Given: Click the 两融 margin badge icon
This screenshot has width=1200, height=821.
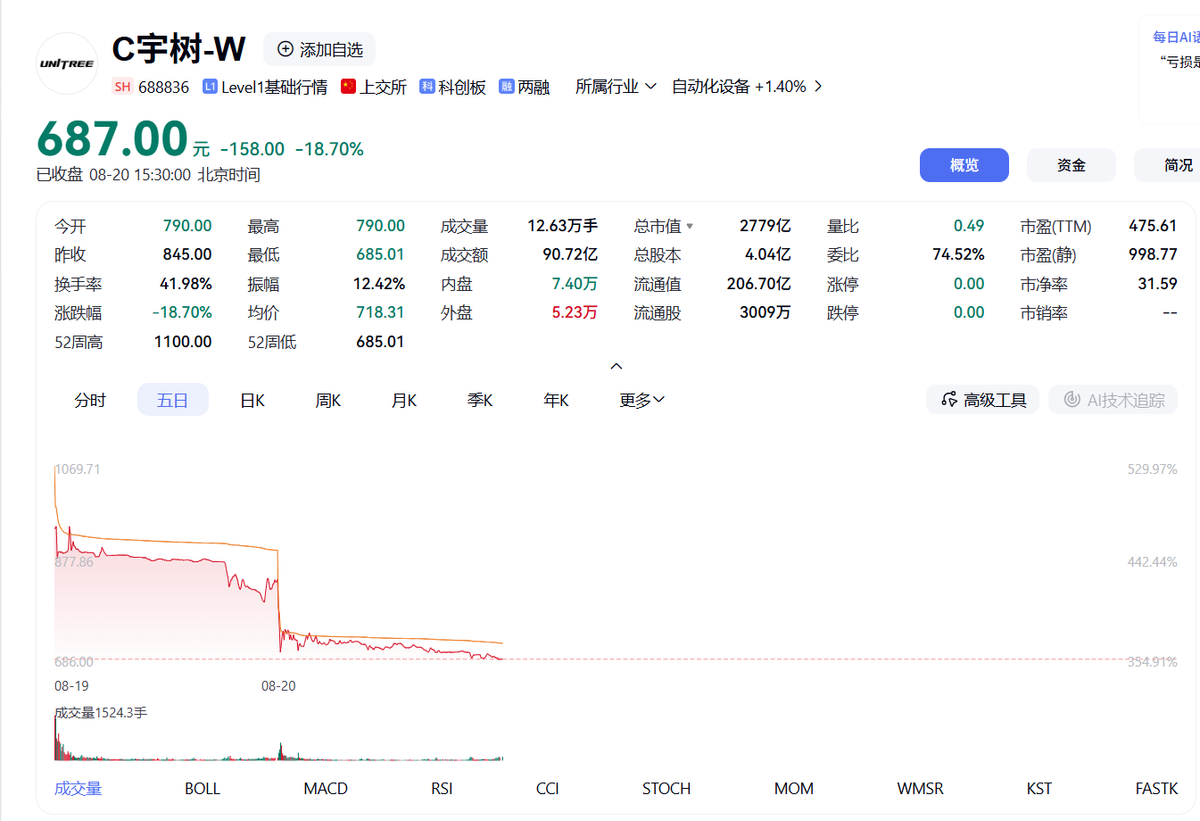Looking at the screenshot, I should pos(506,87).
